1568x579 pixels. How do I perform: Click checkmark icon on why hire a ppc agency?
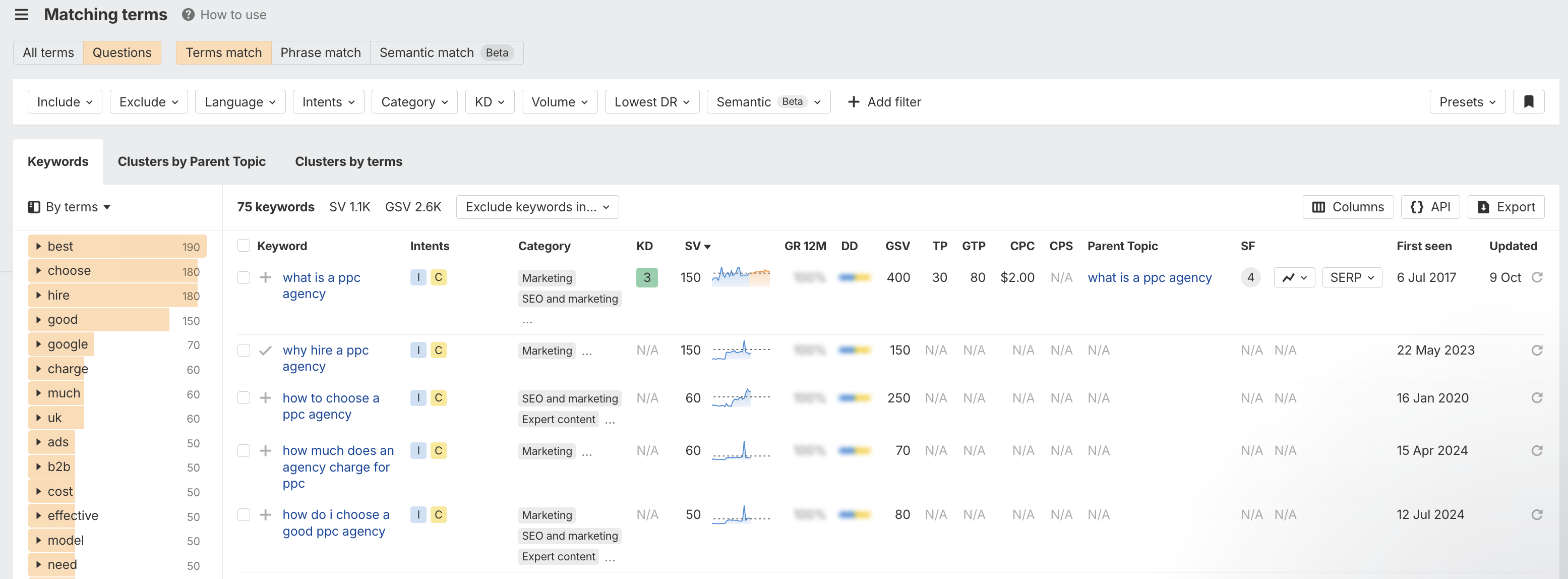pyautogui.click(x=265, y=350)
